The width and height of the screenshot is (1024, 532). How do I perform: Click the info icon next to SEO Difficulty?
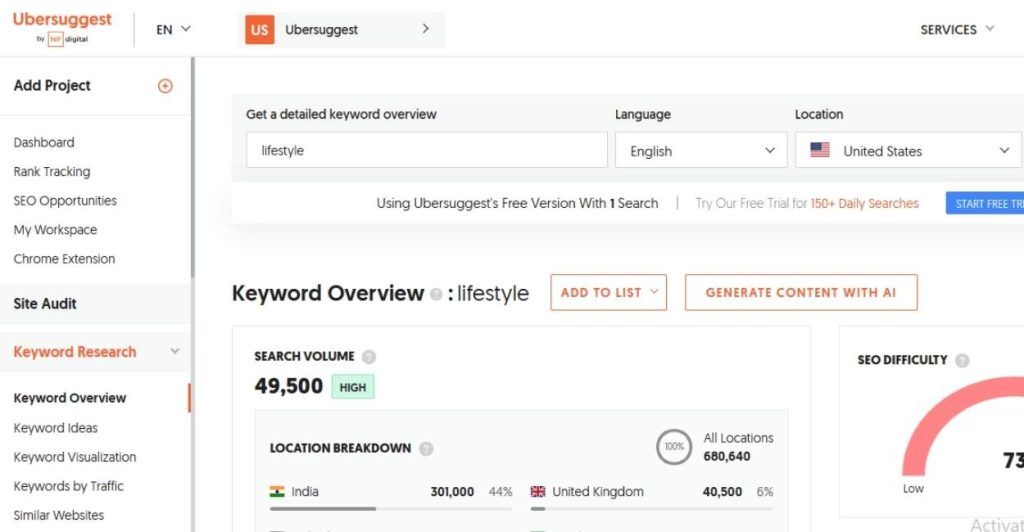(962, 360)
